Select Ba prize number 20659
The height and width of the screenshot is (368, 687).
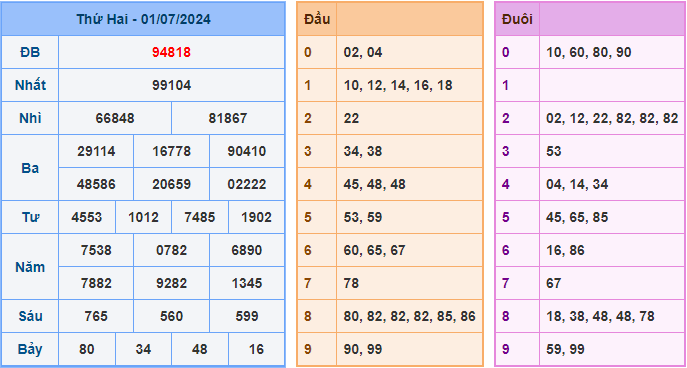pos(171,184)
